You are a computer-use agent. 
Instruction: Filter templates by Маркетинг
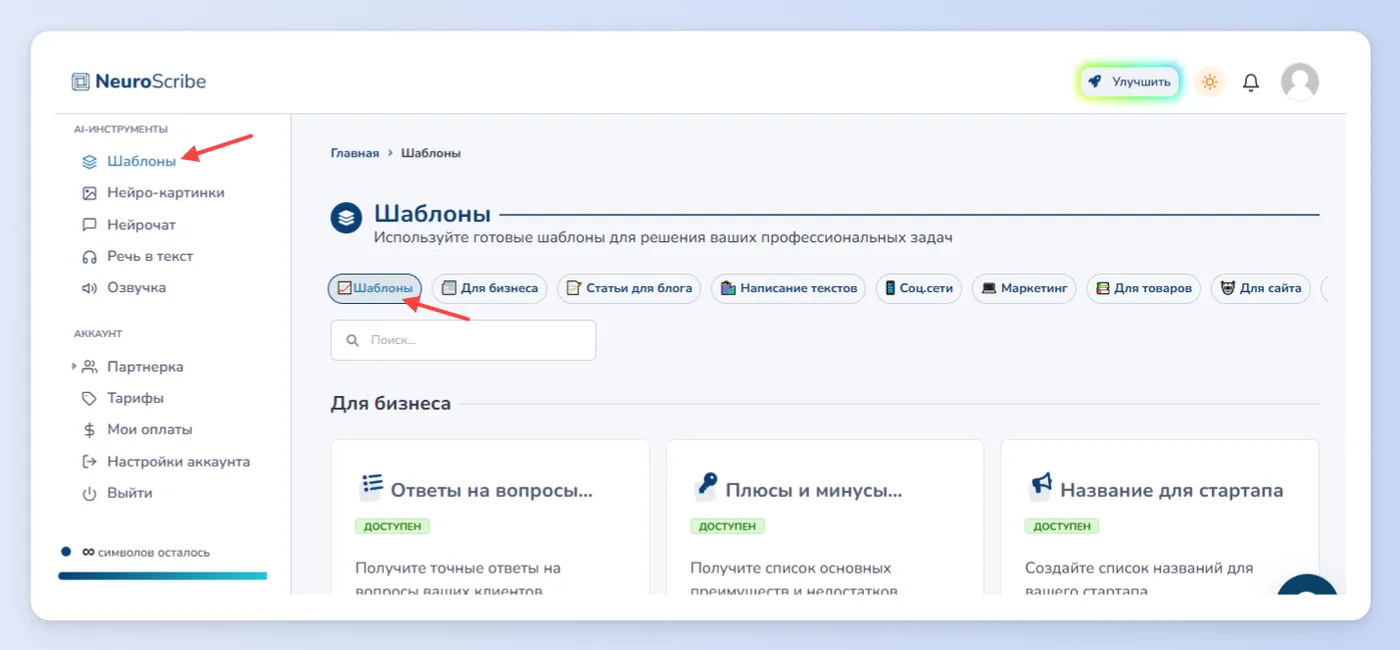pyautogui.click(x=1024, y=288)
